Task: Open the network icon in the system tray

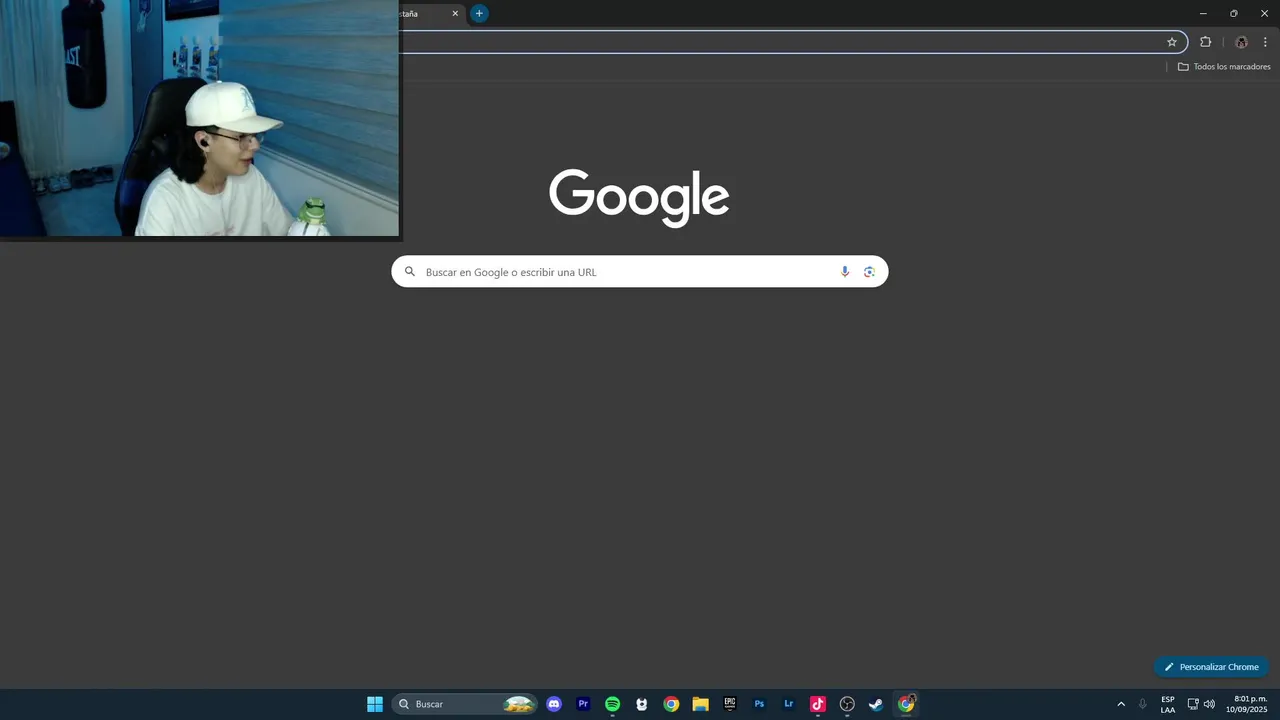Action: (1193, 704)
